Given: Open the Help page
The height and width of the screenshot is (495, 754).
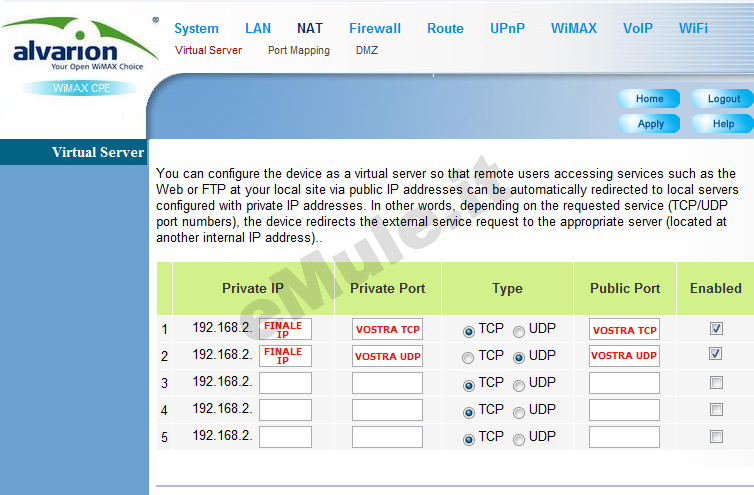Looking at the screenshot, I should pos(723,124).
